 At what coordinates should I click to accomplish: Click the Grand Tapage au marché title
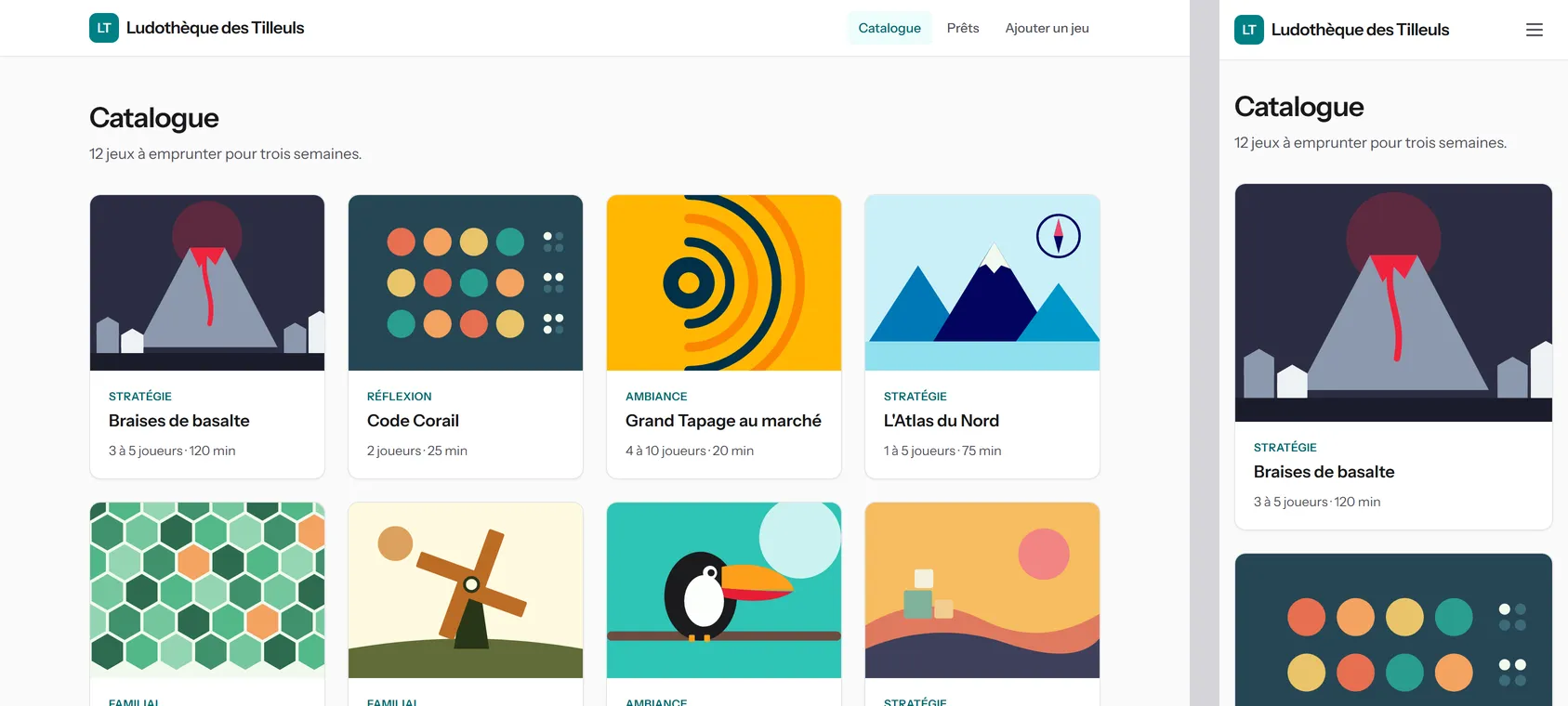click(x=723, y=421)
